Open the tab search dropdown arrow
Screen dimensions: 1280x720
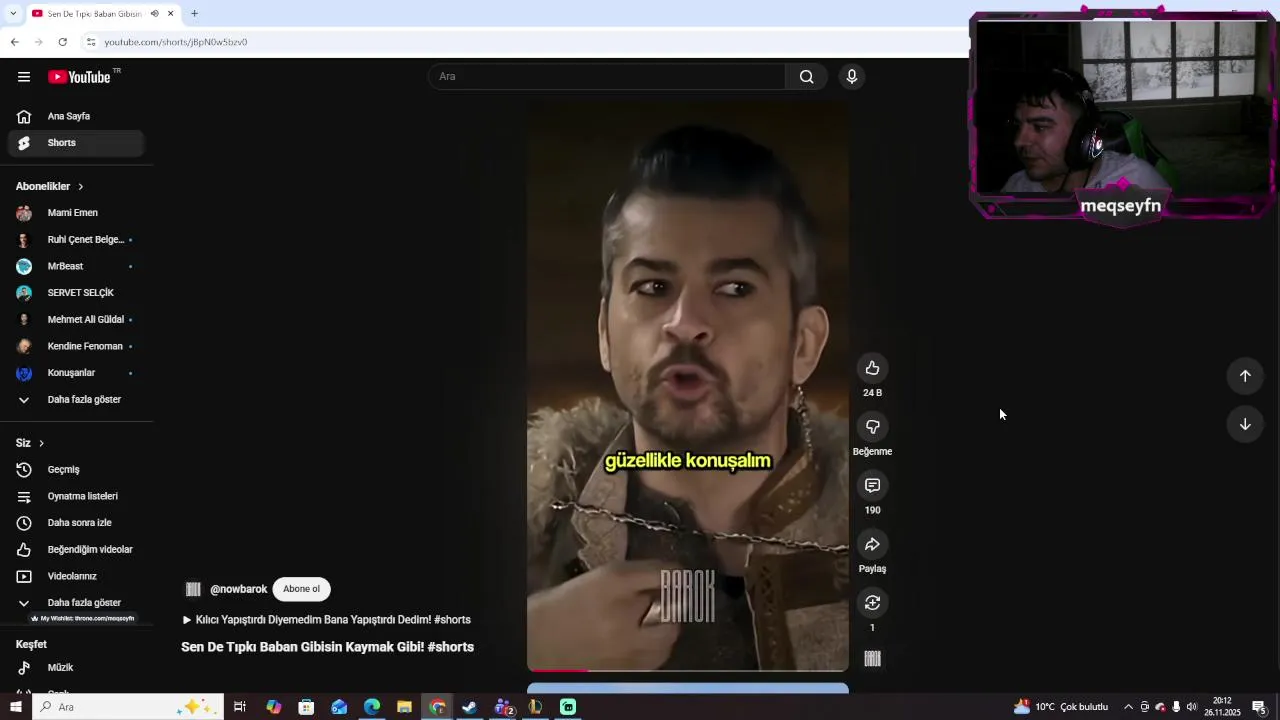click(x=12, y=14)
